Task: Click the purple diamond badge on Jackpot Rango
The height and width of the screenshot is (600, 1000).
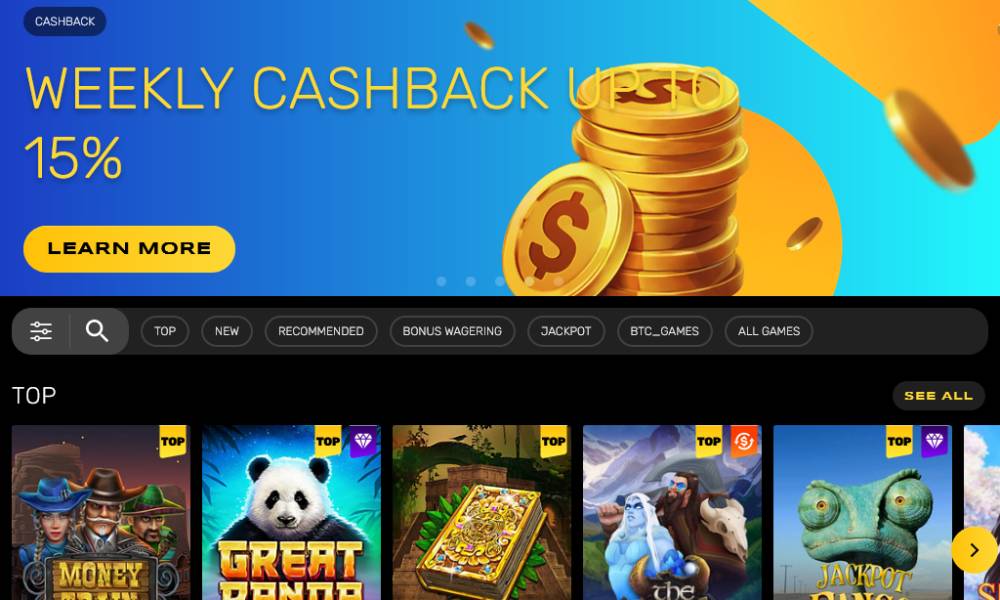Action: coord(934,441)
